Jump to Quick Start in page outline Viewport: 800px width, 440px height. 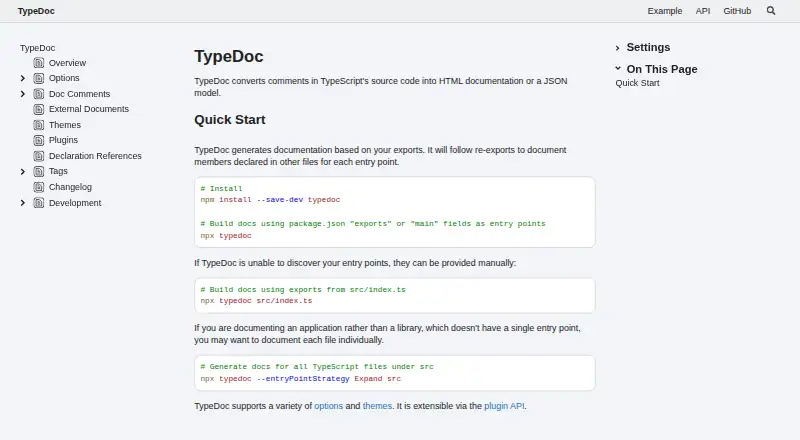click(637, 83)
